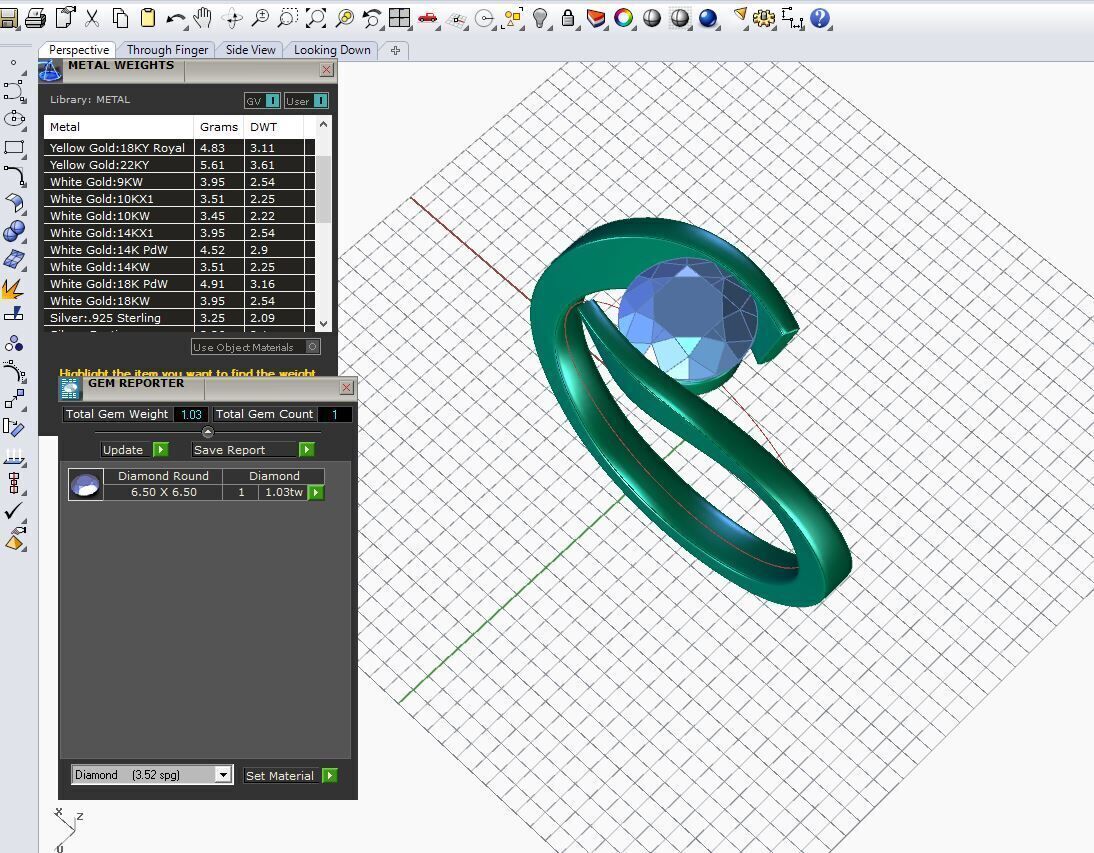The width and height of the screenshot is (1094, 853).
Task: Open the Layers icon
Action: 597,18
